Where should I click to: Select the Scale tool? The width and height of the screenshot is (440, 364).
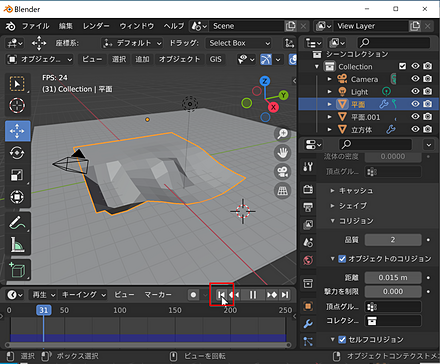17,175
